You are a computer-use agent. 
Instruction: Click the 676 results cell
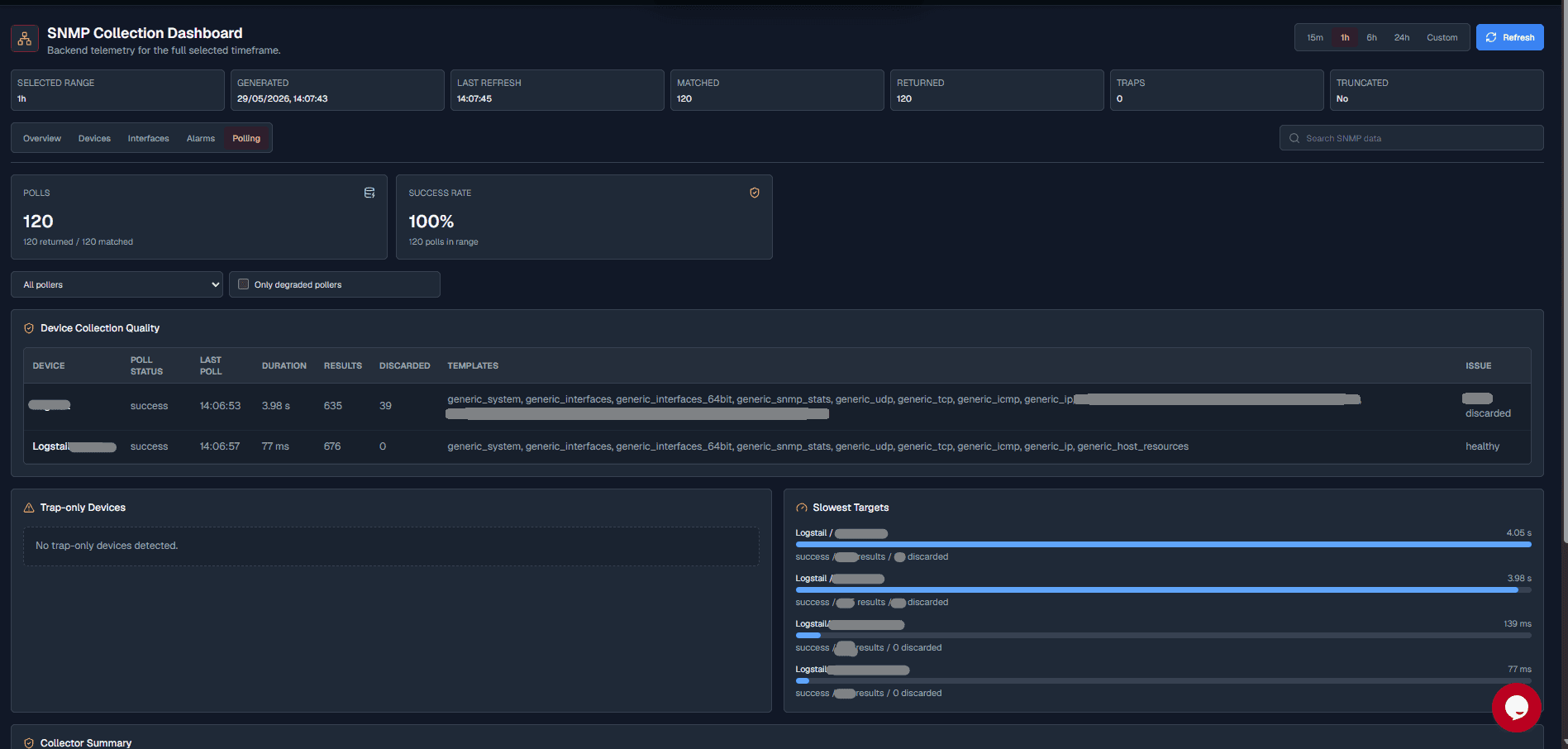pos(332,446)
